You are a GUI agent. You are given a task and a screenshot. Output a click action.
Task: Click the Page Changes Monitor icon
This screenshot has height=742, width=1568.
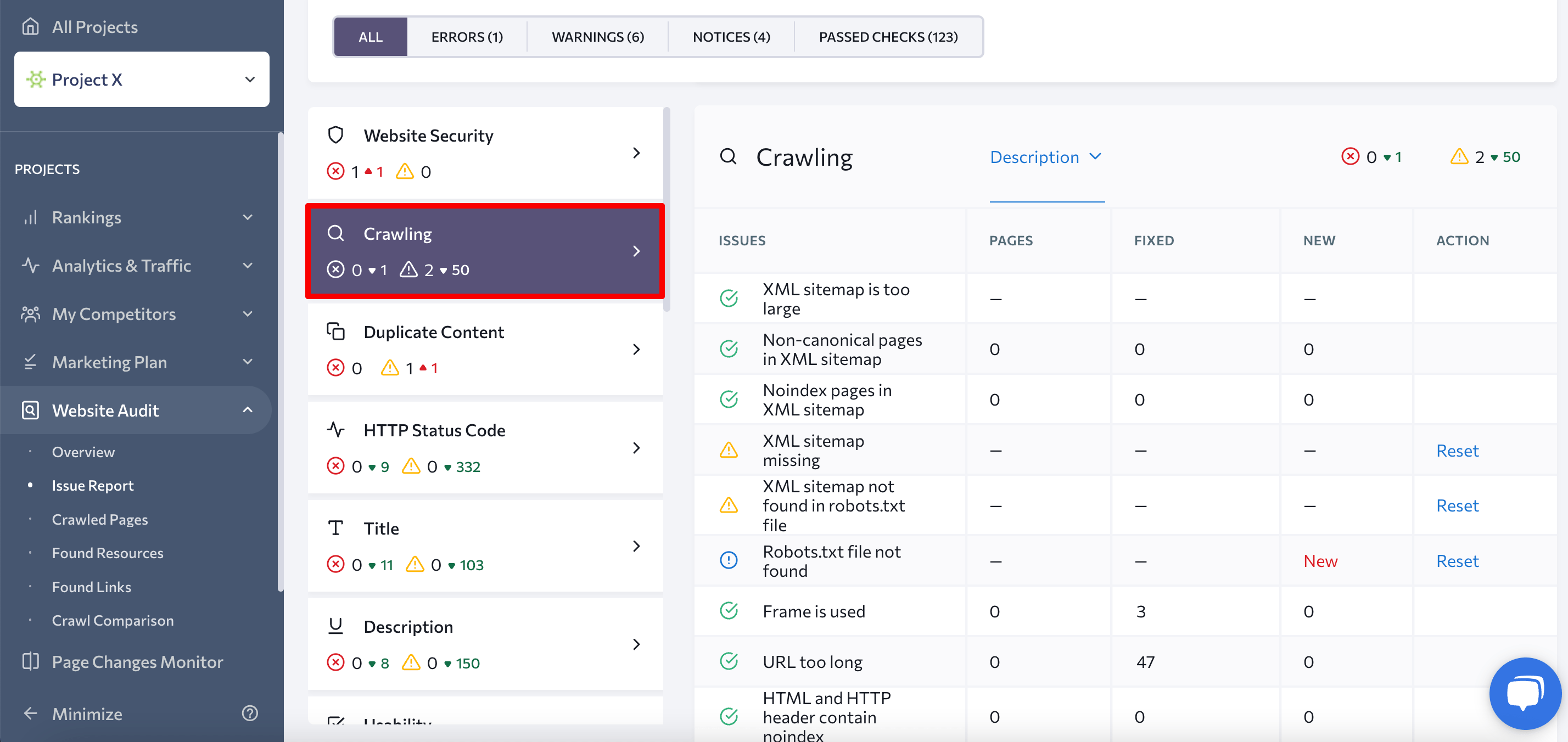tap(31, 662)
